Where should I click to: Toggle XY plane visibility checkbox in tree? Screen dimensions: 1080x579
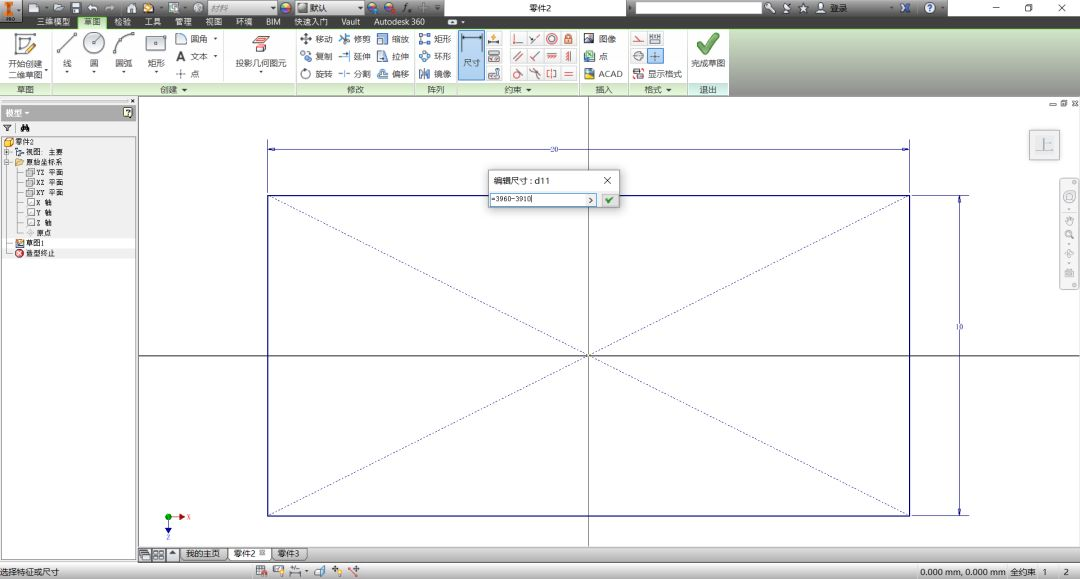[x=30, y=192]
